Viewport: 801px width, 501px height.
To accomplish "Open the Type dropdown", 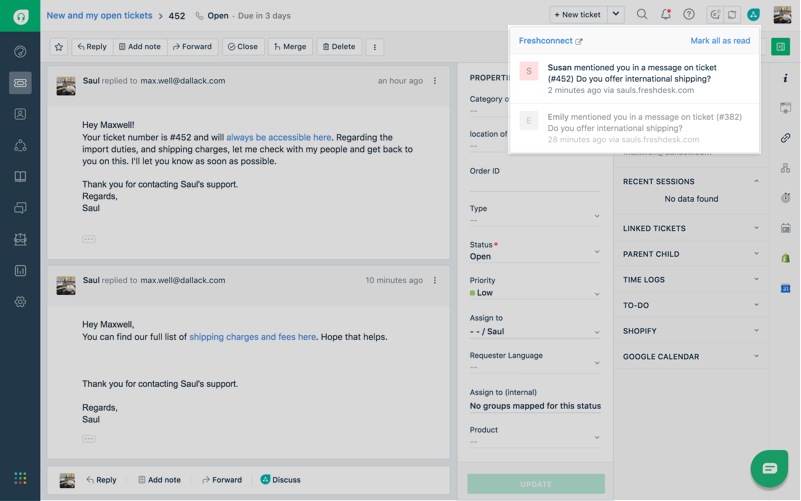I will click(535, 216).
